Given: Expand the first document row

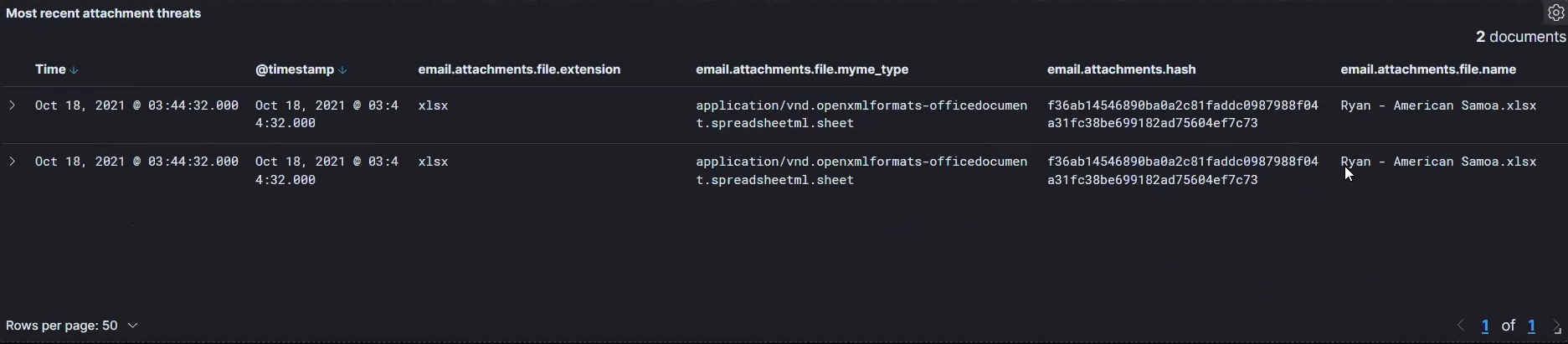Looking at the screenshot, I should tap(12, 105).
